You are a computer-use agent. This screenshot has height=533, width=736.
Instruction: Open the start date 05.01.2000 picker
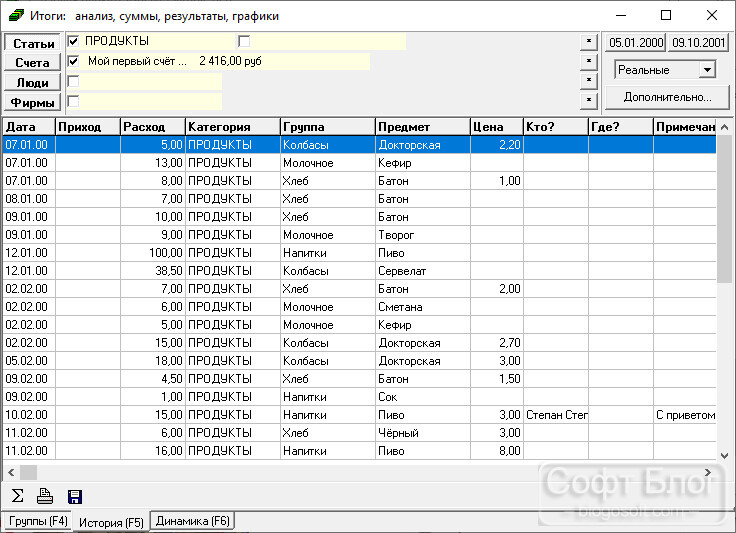636,43
